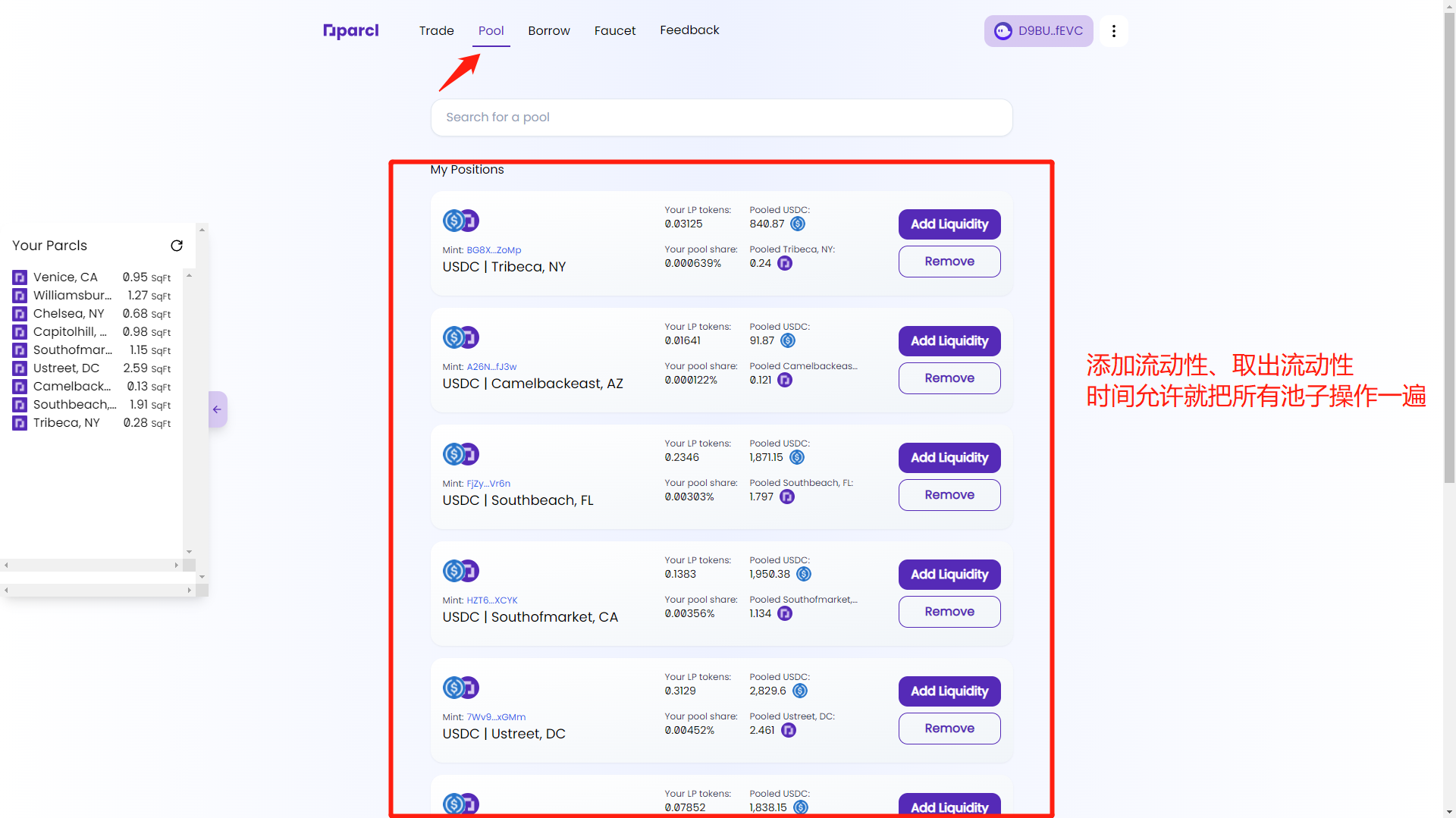Add Liquidity to Camelbackeast, AZ pool
The image size is (1456, 818).
pos(949,341)
